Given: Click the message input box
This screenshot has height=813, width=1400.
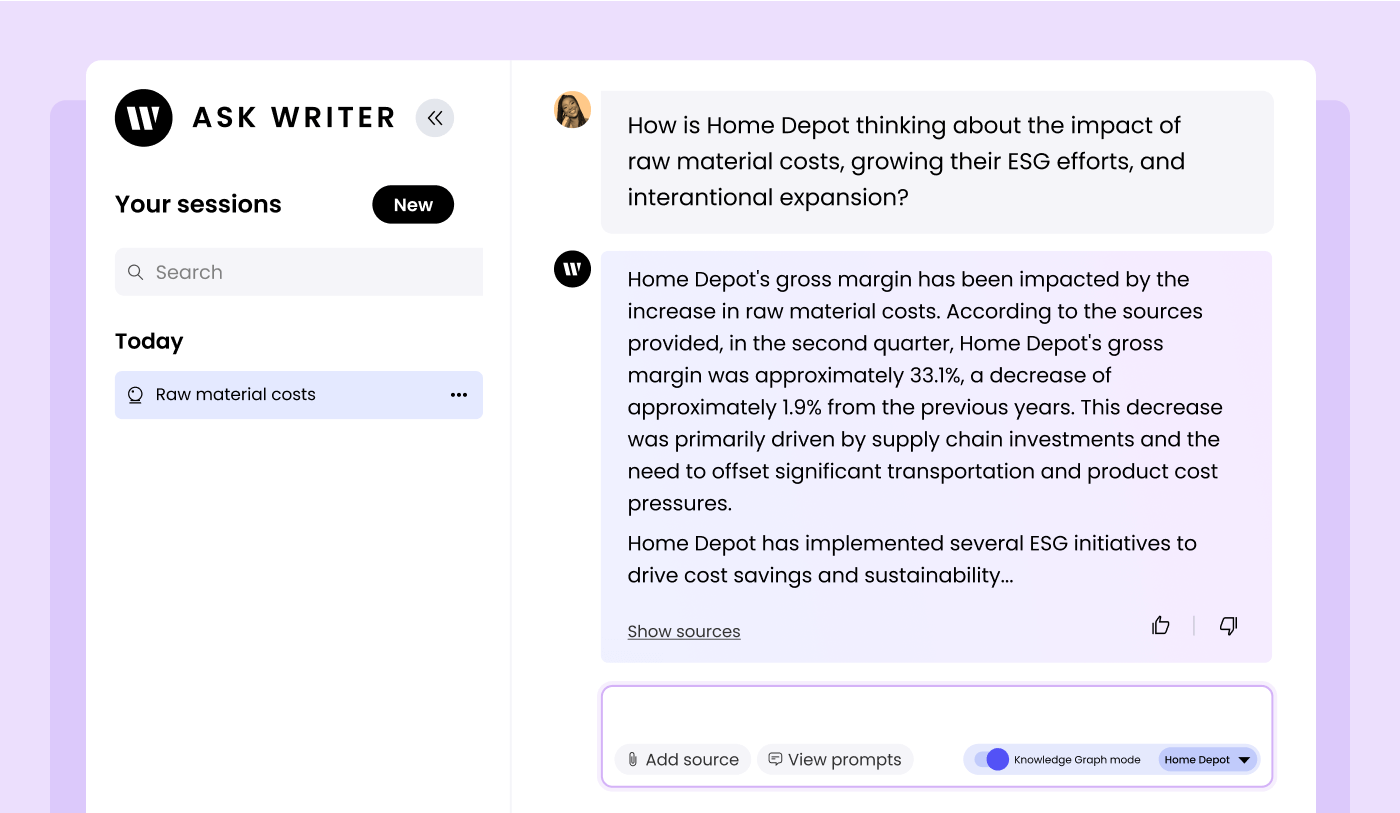Looking at the screenshot, I should tap(937, 737).
